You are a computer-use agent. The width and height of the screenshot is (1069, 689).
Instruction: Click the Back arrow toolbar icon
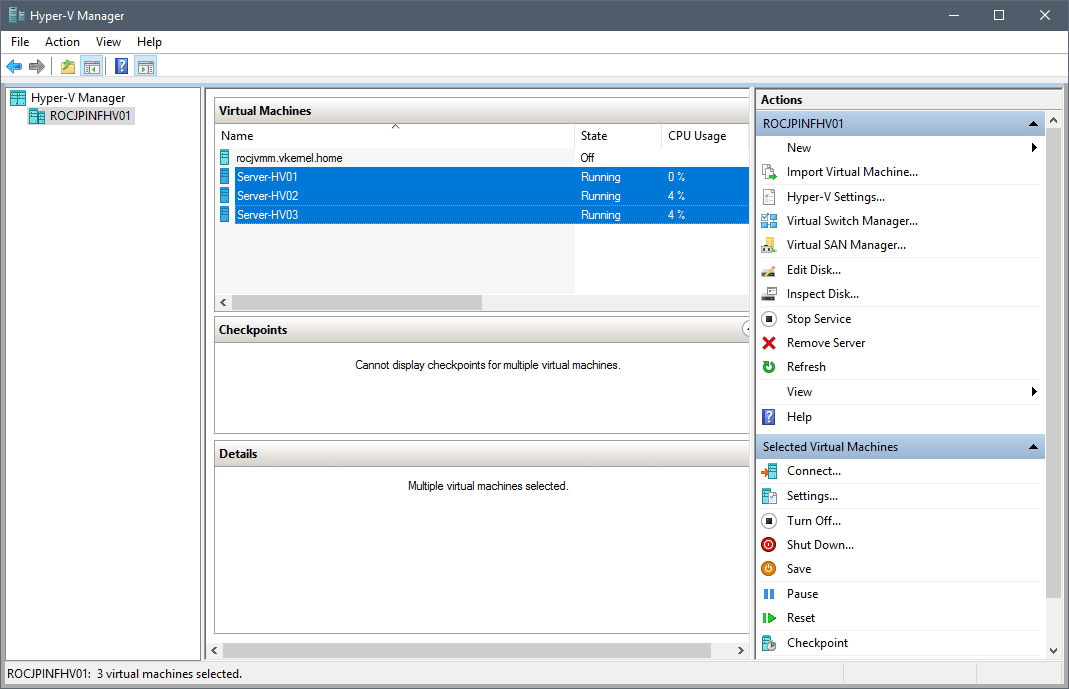point(14,66)
